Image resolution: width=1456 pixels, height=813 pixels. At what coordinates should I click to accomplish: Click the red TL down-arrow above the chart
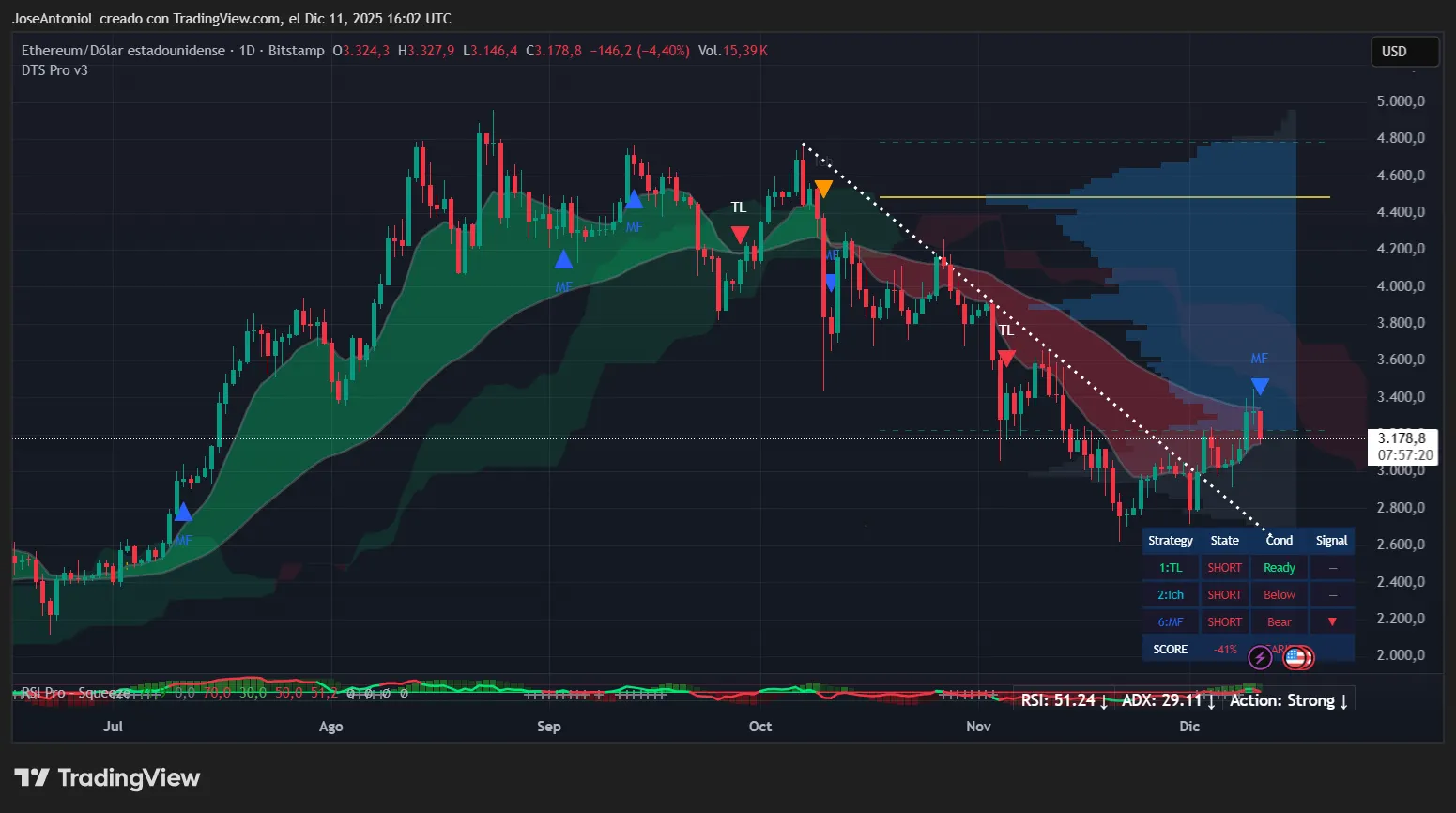(x=739, y=233)
